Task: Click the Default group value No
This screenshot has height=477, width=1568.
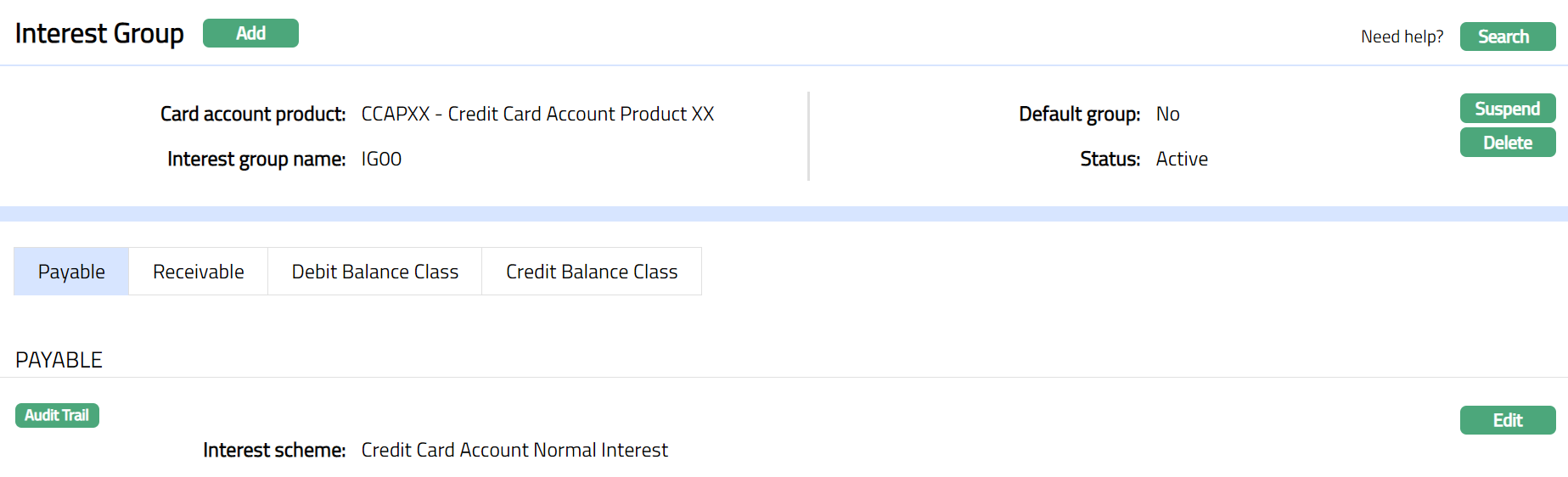Action: 1167,114
